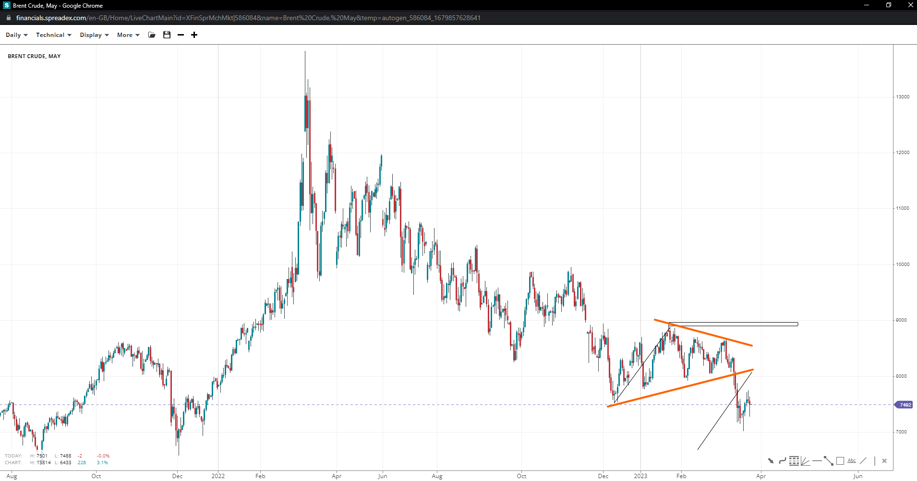Select the rectangle drawing tool
Image resolution: width=917 pixels, height=481 pixels.
pyautogui.click(x=840, y=461)
